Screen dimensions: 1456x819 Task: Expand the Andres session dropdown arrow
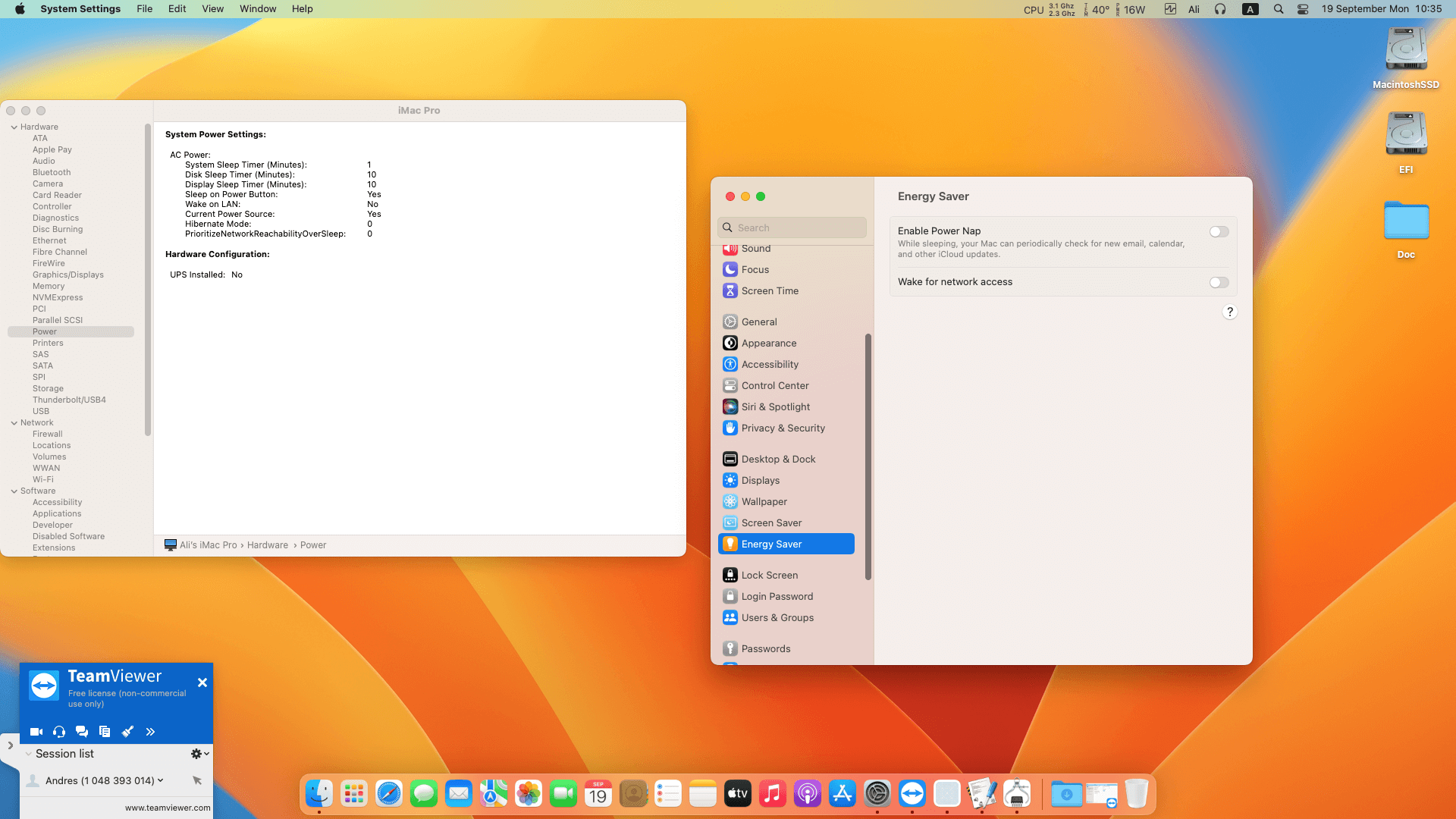tap(161, 780)
